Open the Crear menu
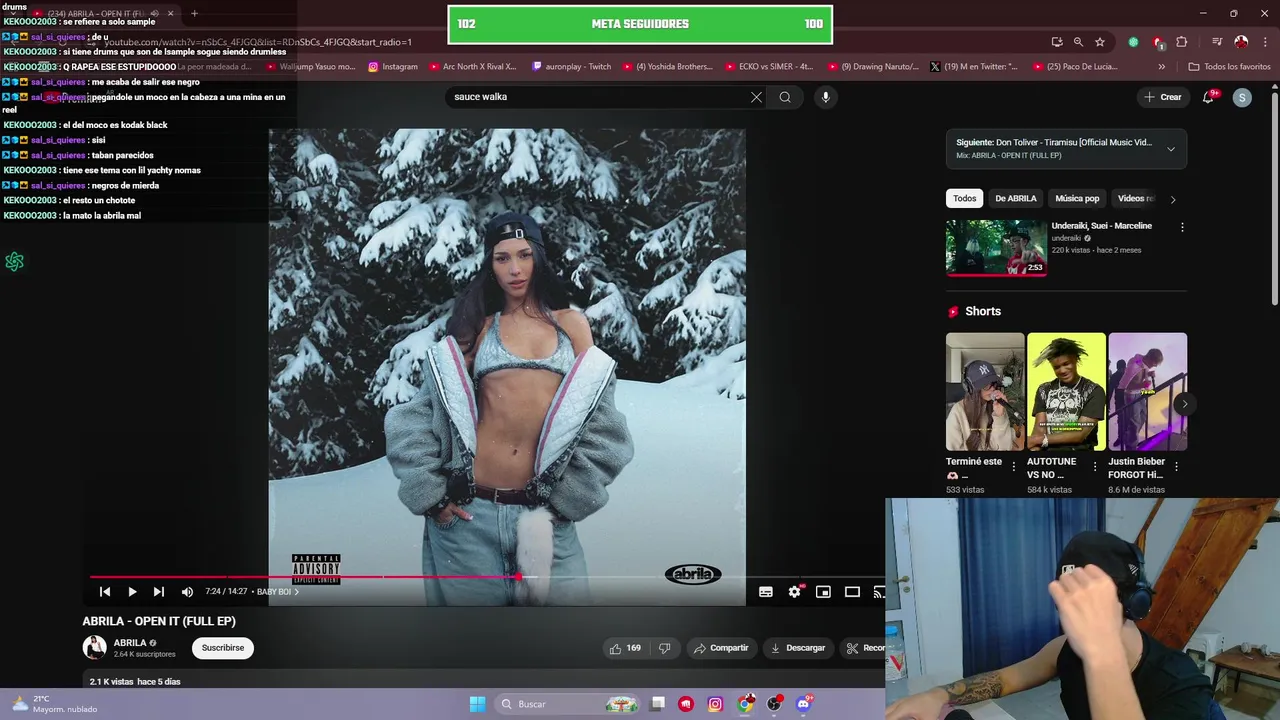1280x720 pixels. 1163,97
